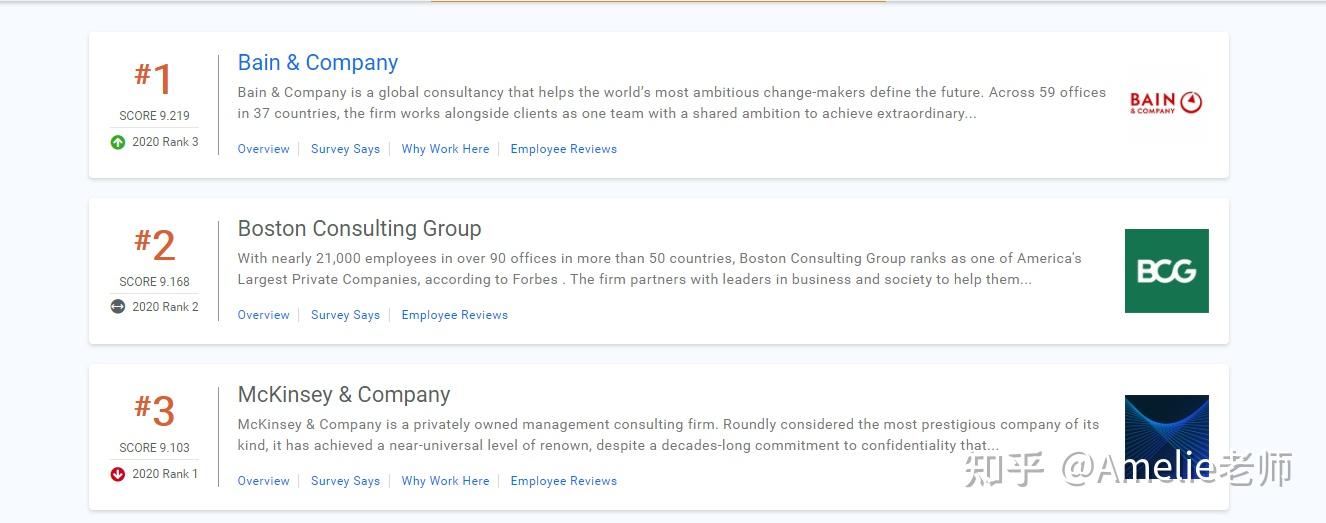Click the Bain & Company description paragraph

[672, 103]
